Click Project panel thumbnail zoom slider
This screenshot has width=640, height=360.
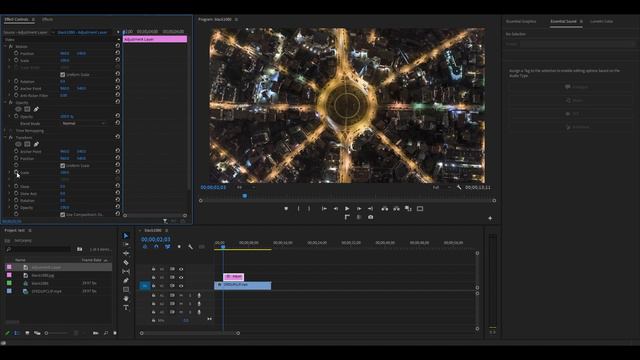pyautogui.click(x=56, y=333)
